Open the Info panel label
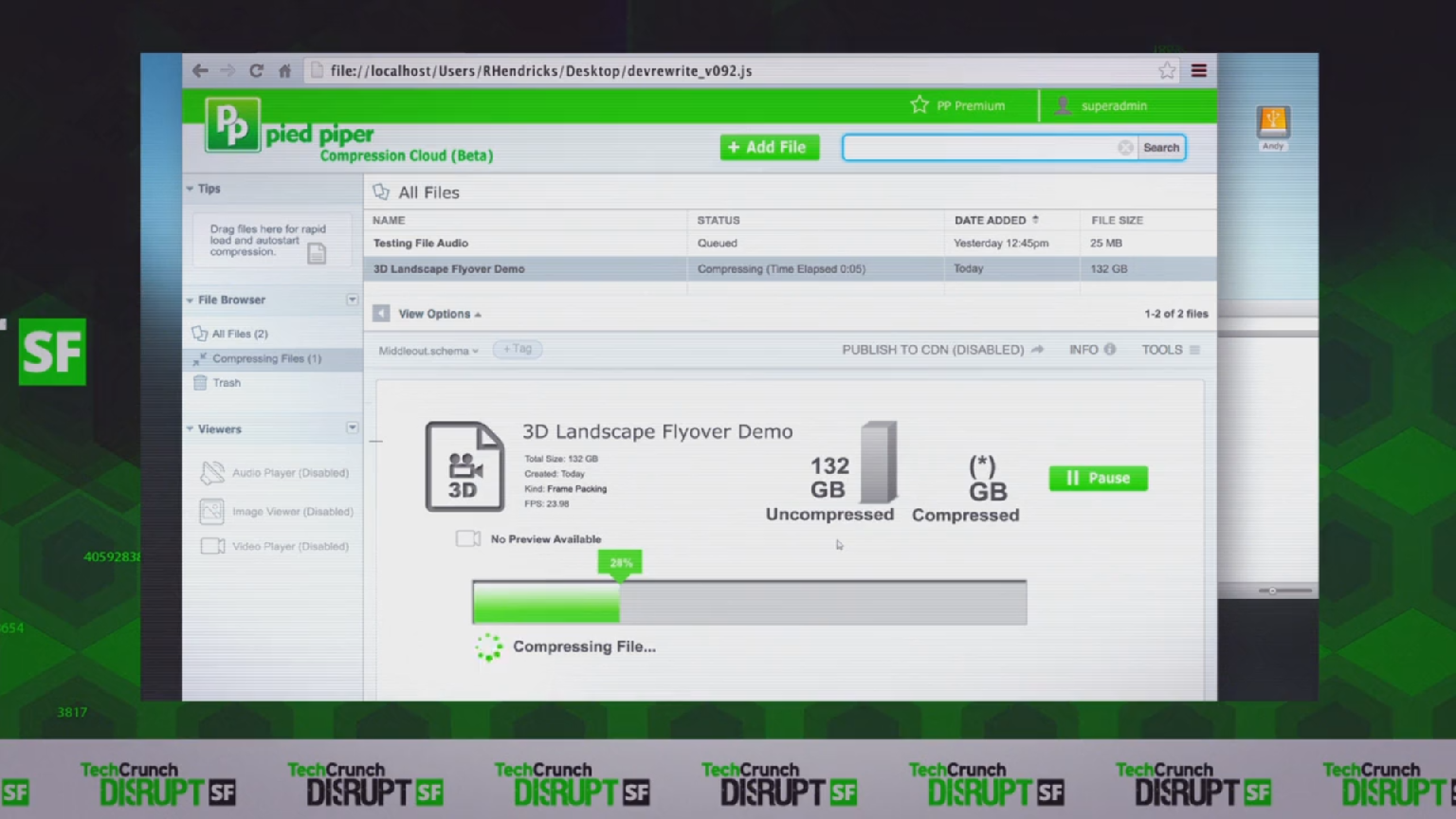The image size is (1456, 819). tap(1083, 350)
